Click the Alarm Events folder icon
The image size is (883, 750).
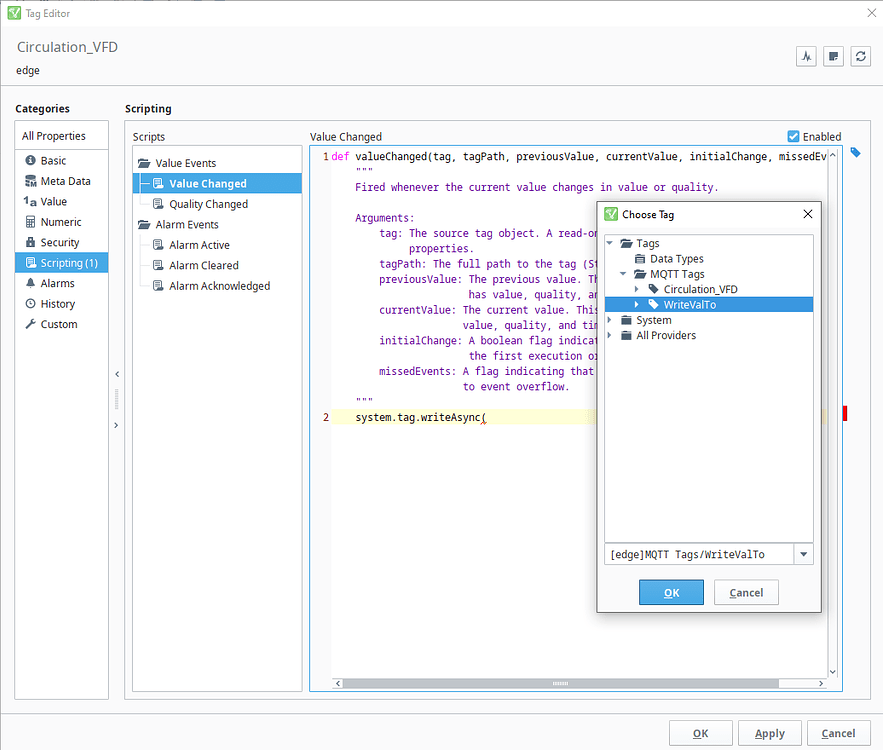144,225
